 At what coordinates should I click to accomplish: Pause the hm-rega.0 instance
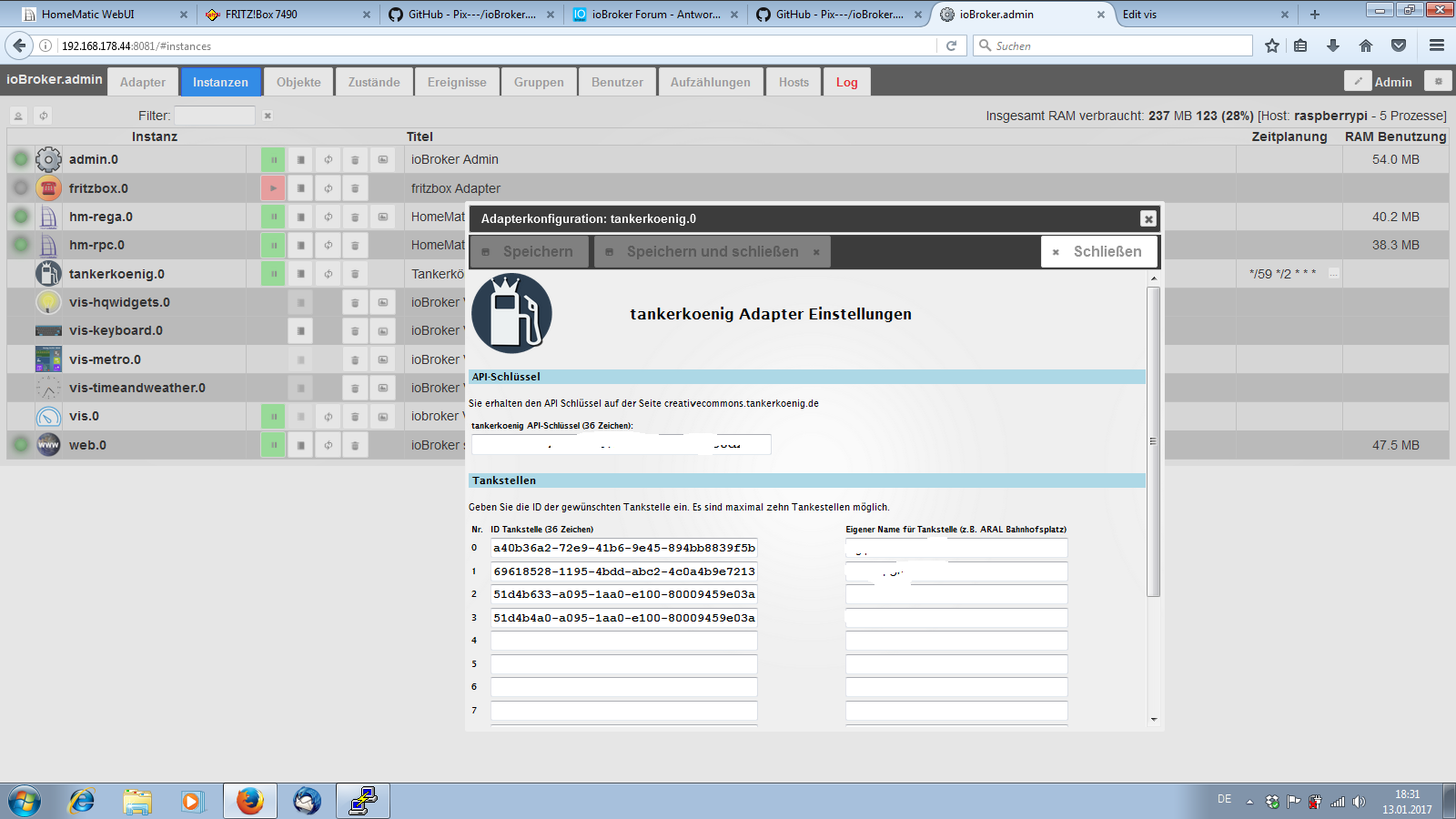coord(273,217)
